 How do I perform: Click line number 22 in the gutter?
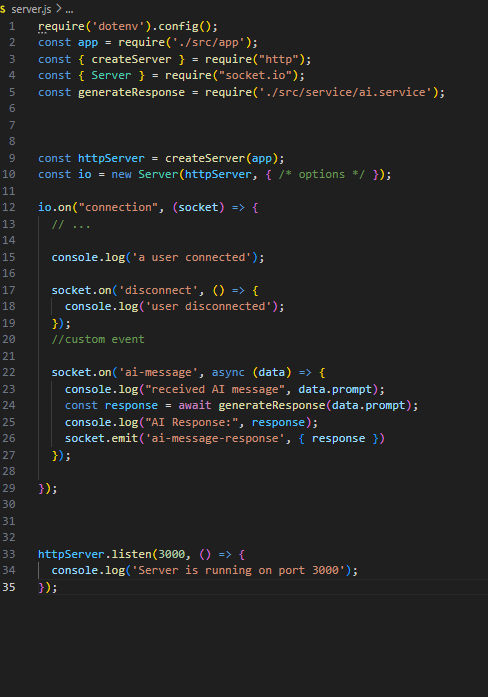pyautogui.click(x=8, y=372)
